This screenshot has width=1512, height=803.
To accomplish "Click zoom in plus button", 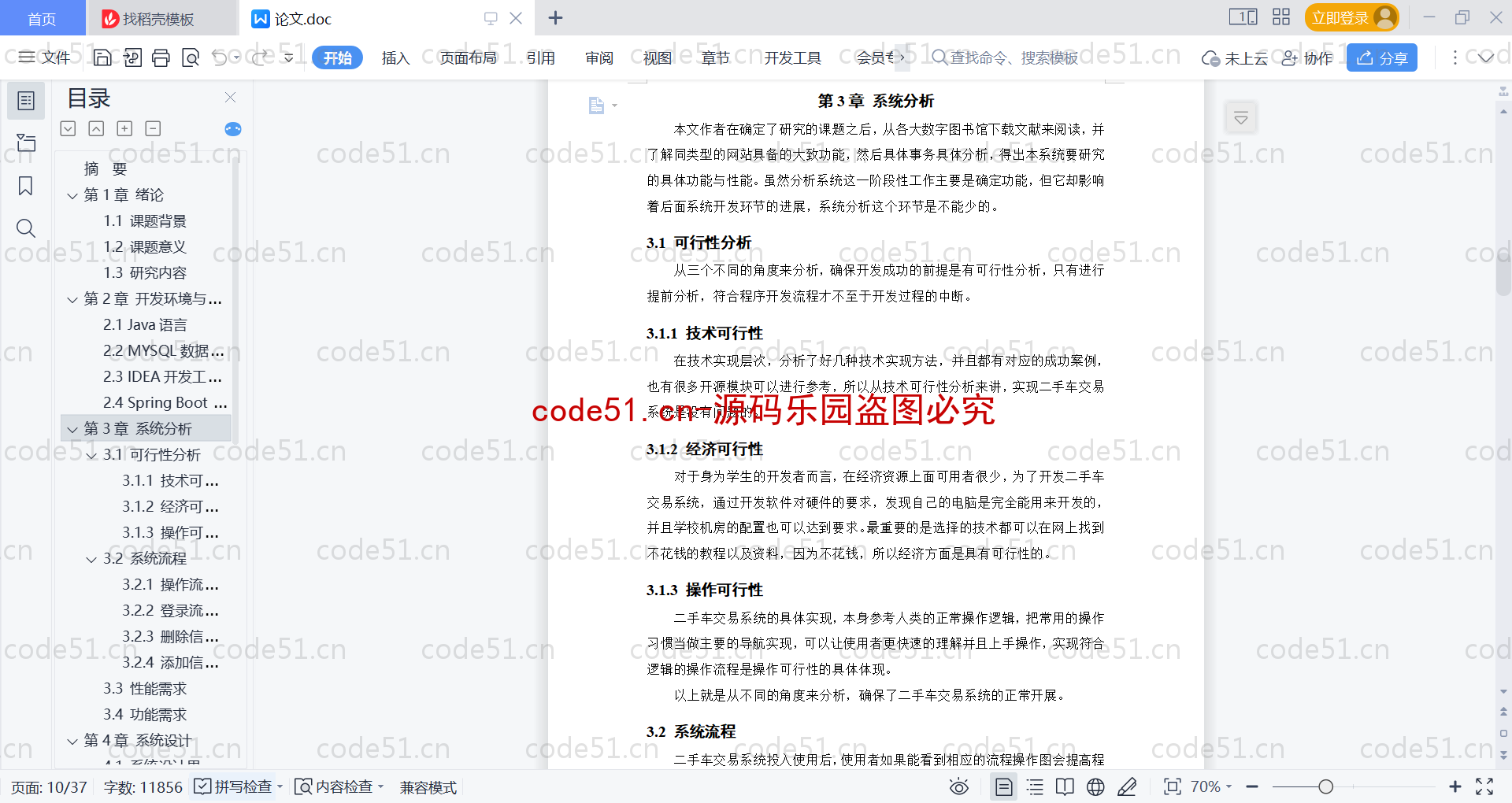I will pos(1455,786).
